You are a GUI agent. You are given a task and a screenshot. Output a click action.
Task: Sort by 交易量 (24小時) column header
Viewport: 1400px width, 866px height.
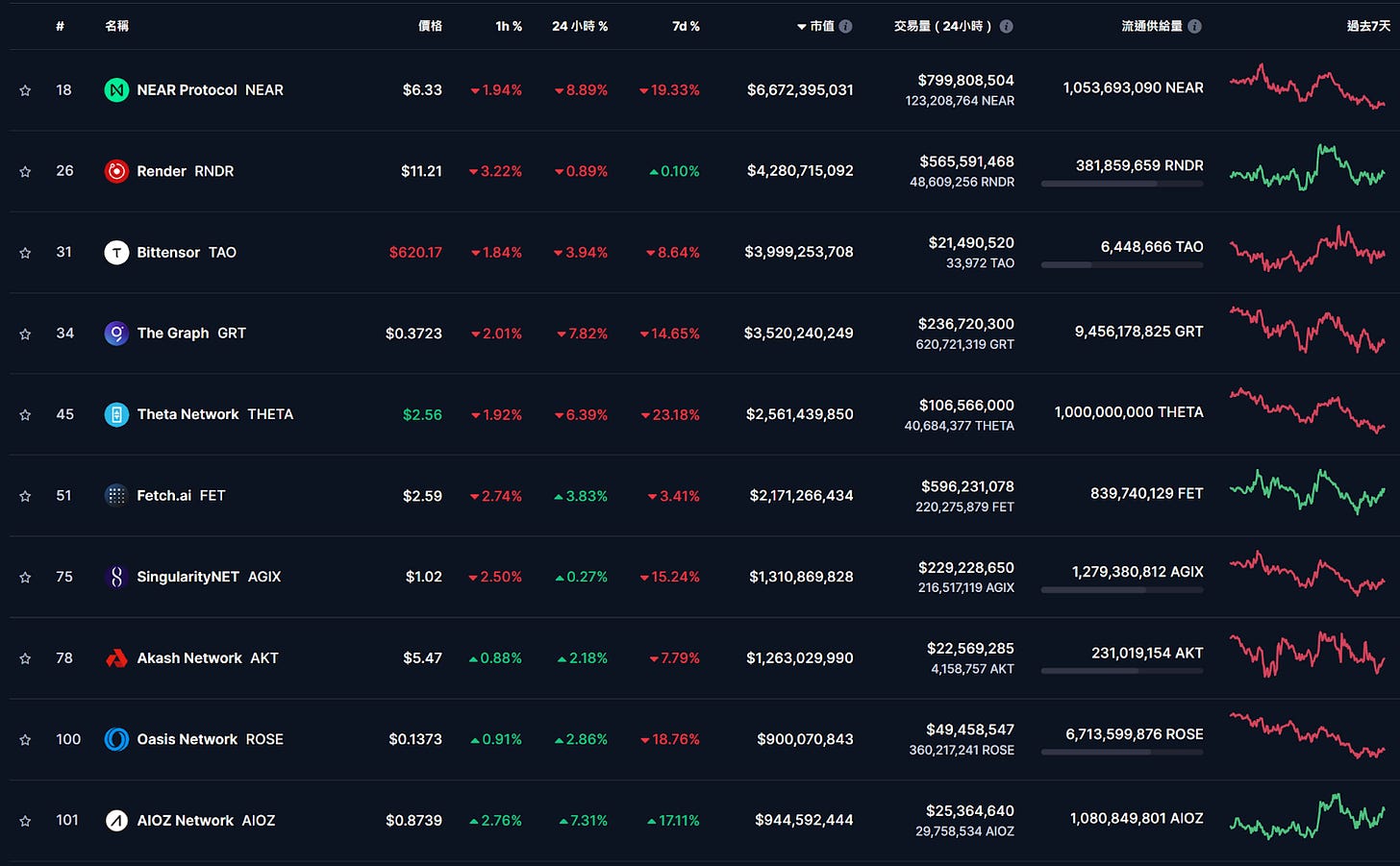[x=942, y=26]
